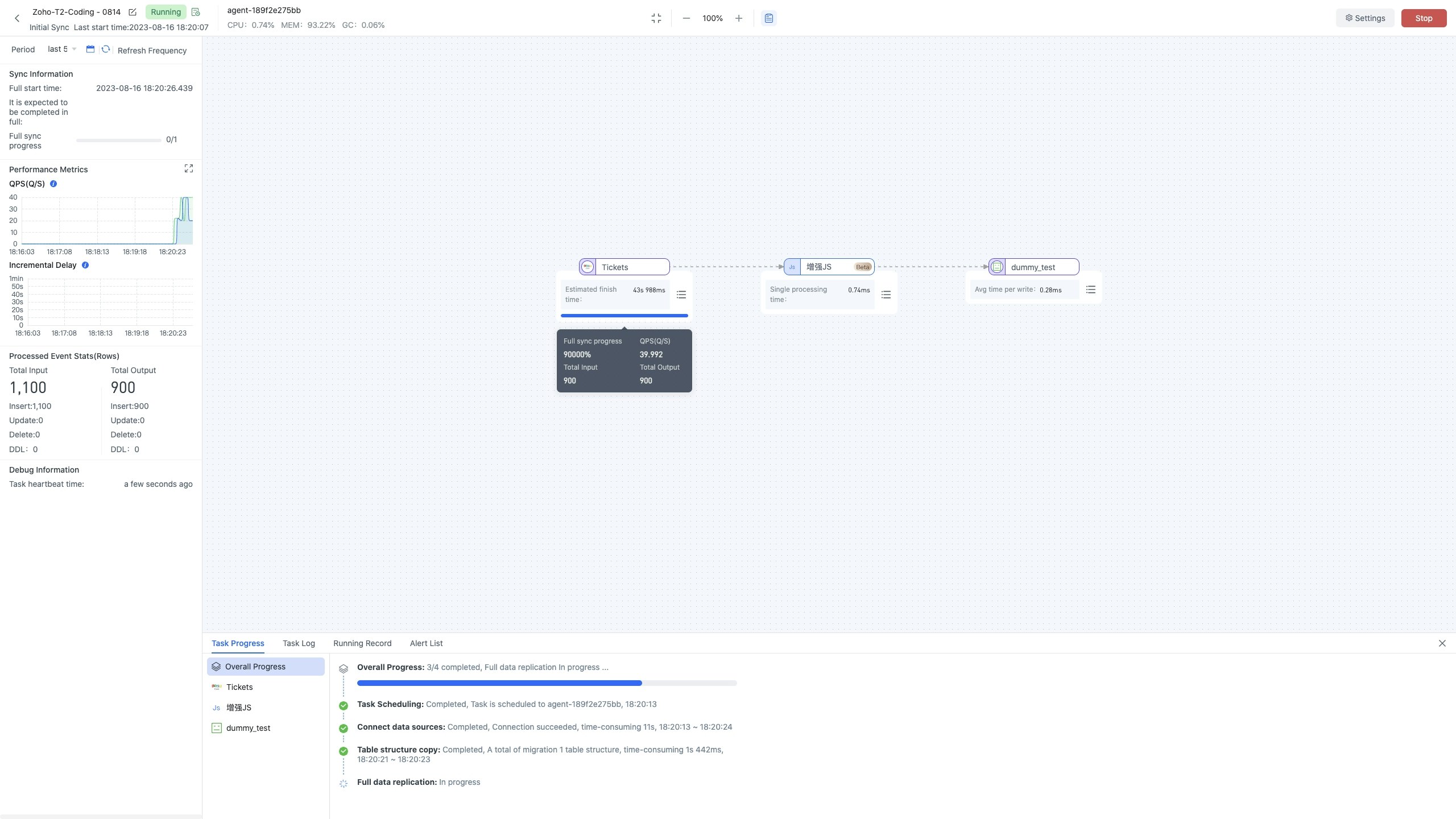Click the Connect data sources step

click(x=544, y=727)
